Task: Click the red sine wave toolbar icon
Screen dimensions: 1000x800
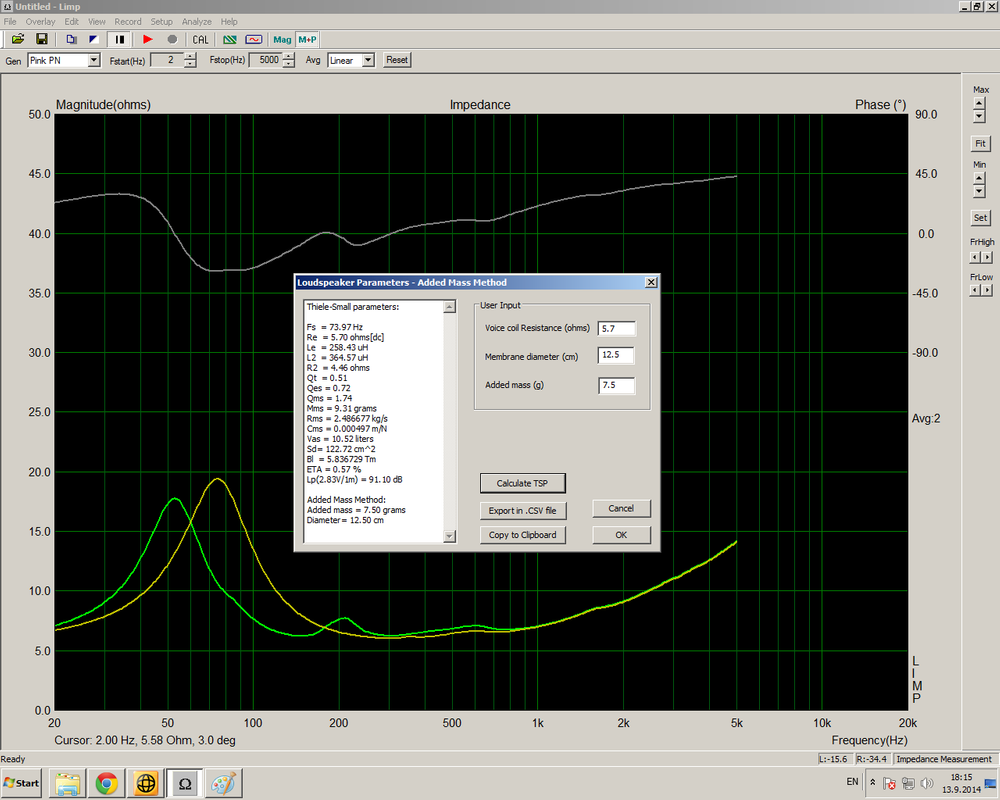Action: 254,40
